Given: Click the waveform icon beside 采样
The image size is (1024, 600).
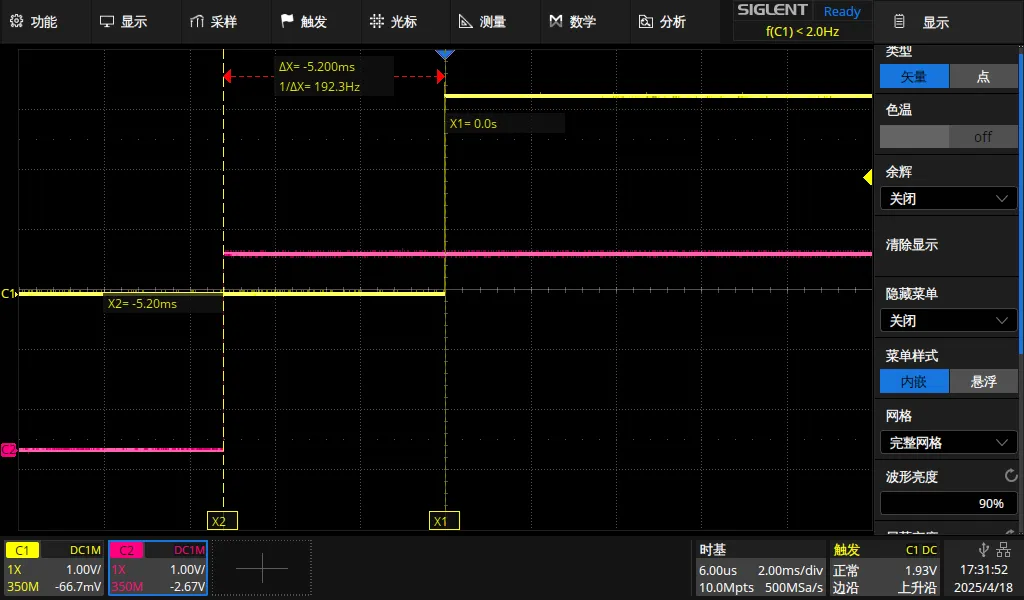Looking at the screenshot, I should 197,22.
